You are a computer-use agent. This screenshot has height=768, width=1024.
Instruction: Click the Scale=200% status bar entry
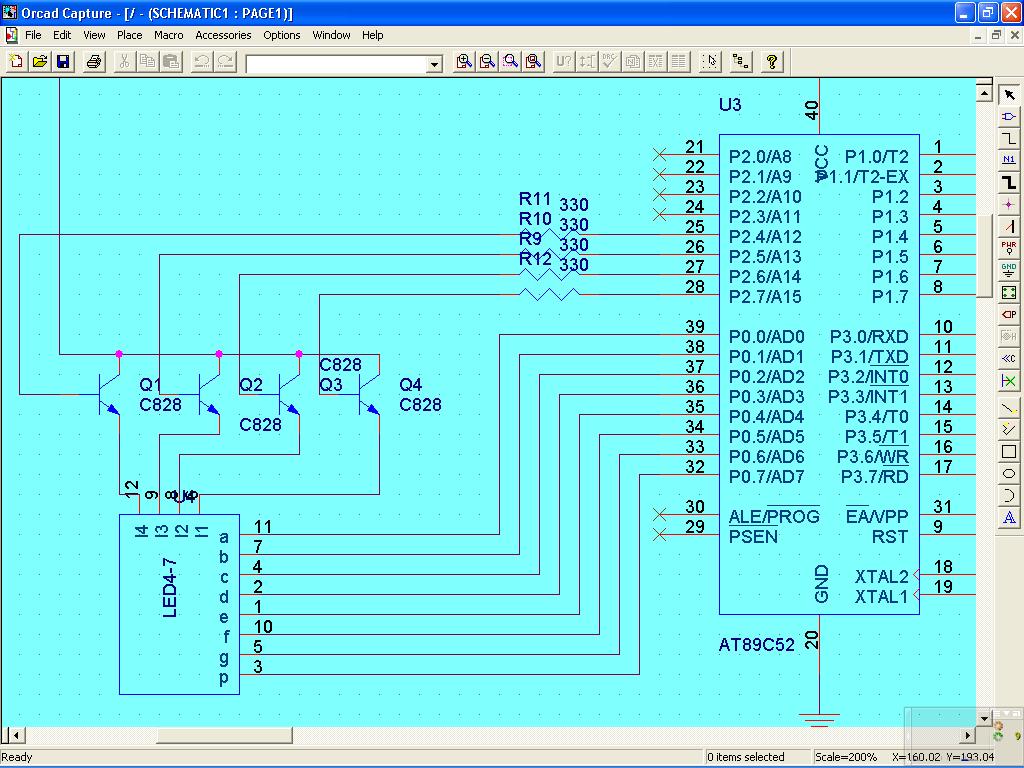pyautogui.click(x=846, y=757)
